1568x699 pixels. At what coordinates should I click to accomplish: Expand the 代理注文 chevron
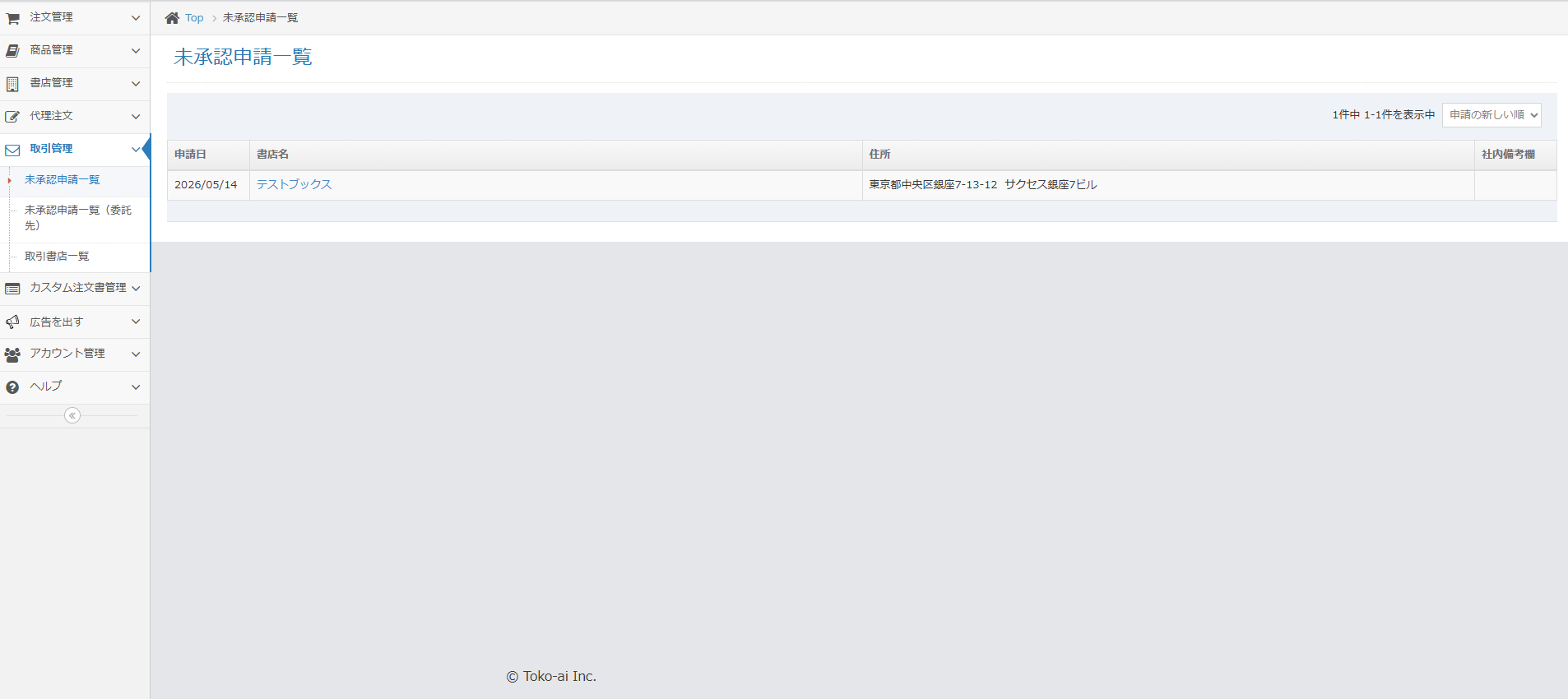point(136,116)
